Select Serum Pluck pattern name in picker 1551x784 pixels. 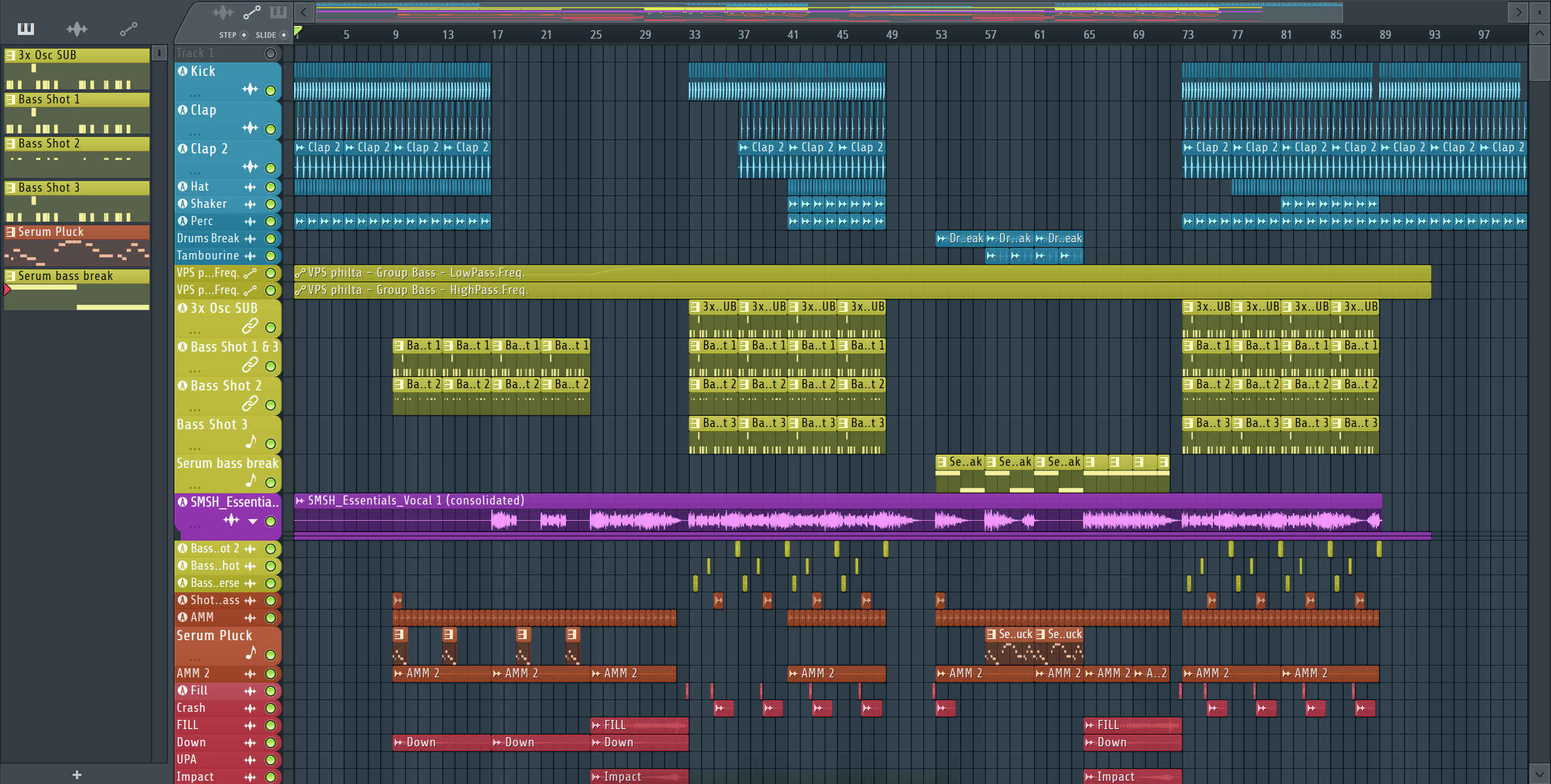[51, 233]
